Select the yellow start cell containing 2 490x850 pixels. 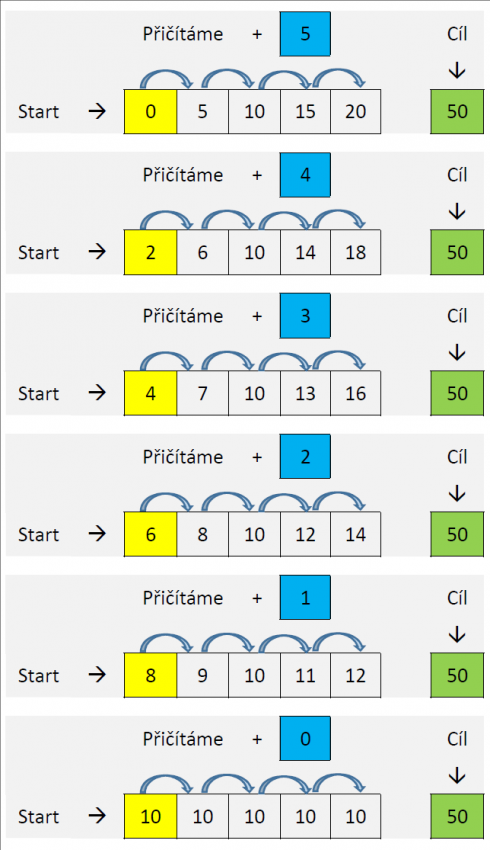151,252
